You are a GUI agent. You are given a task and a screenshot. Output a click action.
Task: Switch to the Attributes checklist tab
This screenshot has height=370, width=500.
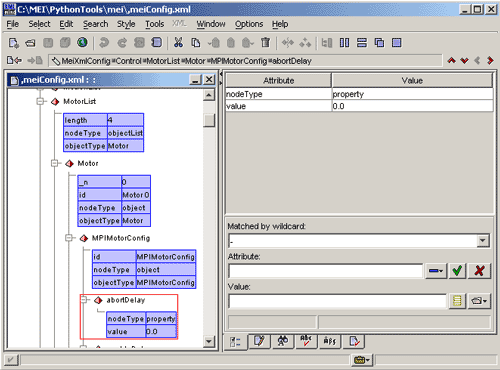(x=235, y=342)
